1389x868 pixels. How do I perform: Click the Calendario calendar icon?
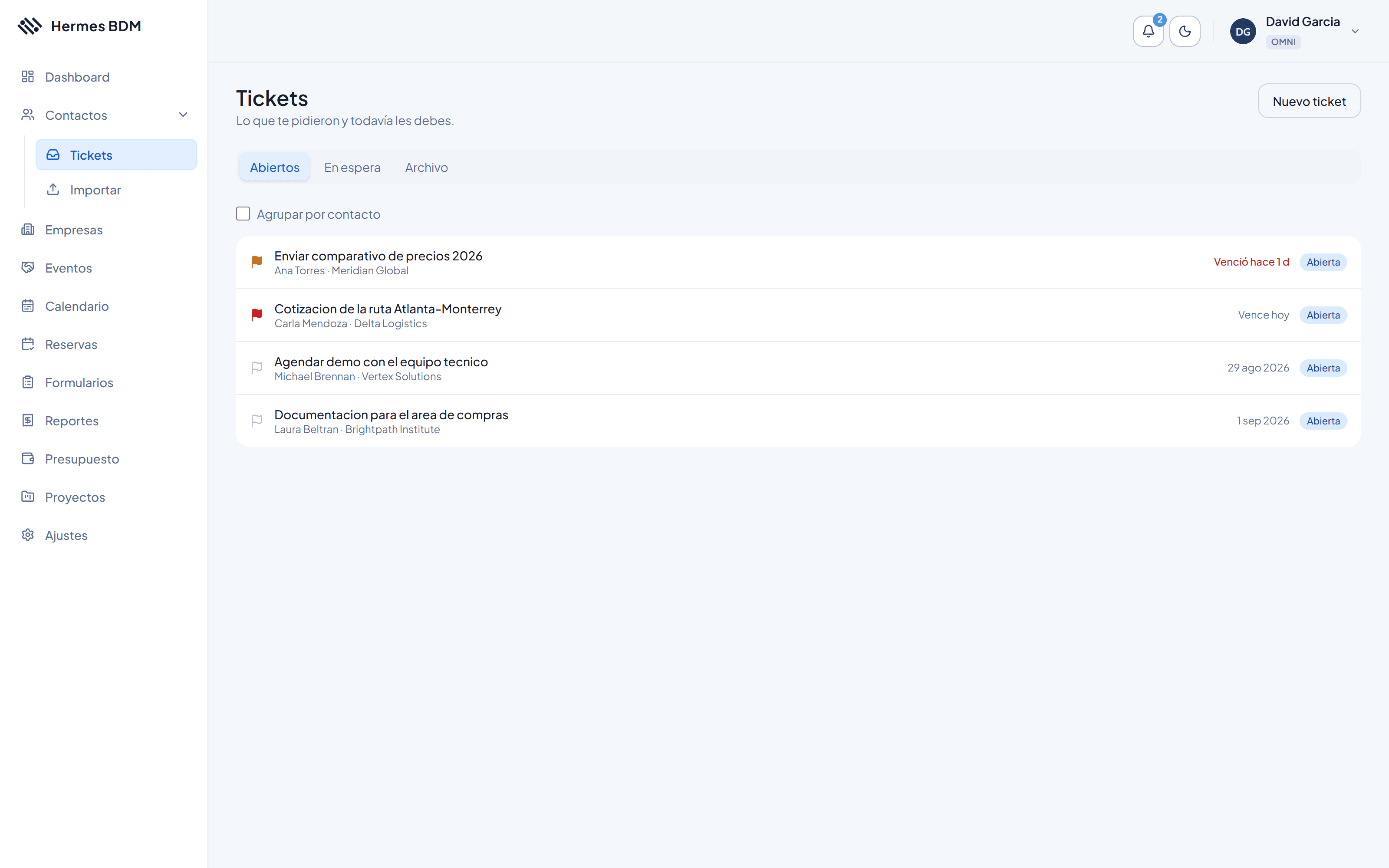pos(27,306)
